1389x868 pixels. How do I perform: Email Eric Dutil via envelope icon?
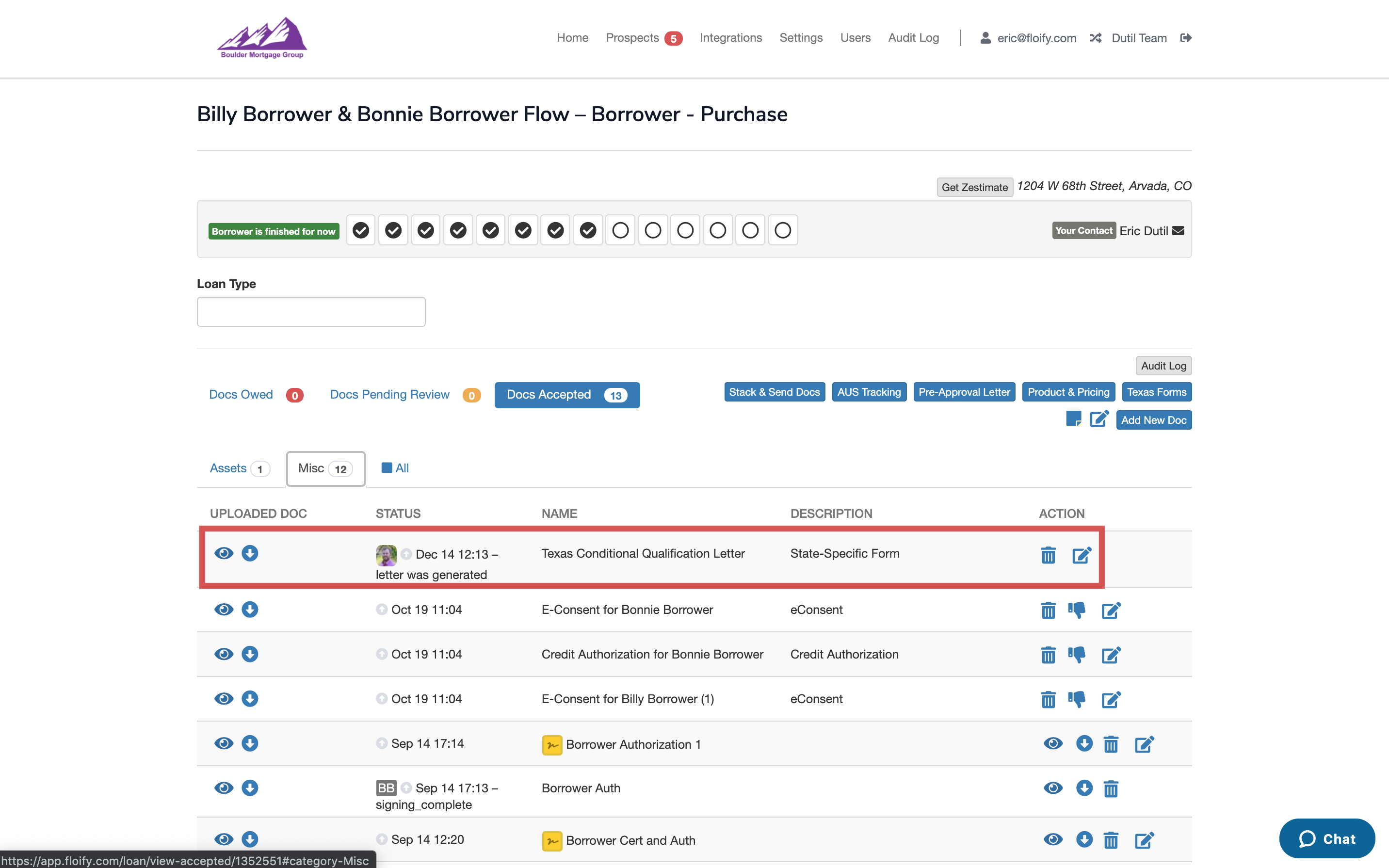point(1179,231)
